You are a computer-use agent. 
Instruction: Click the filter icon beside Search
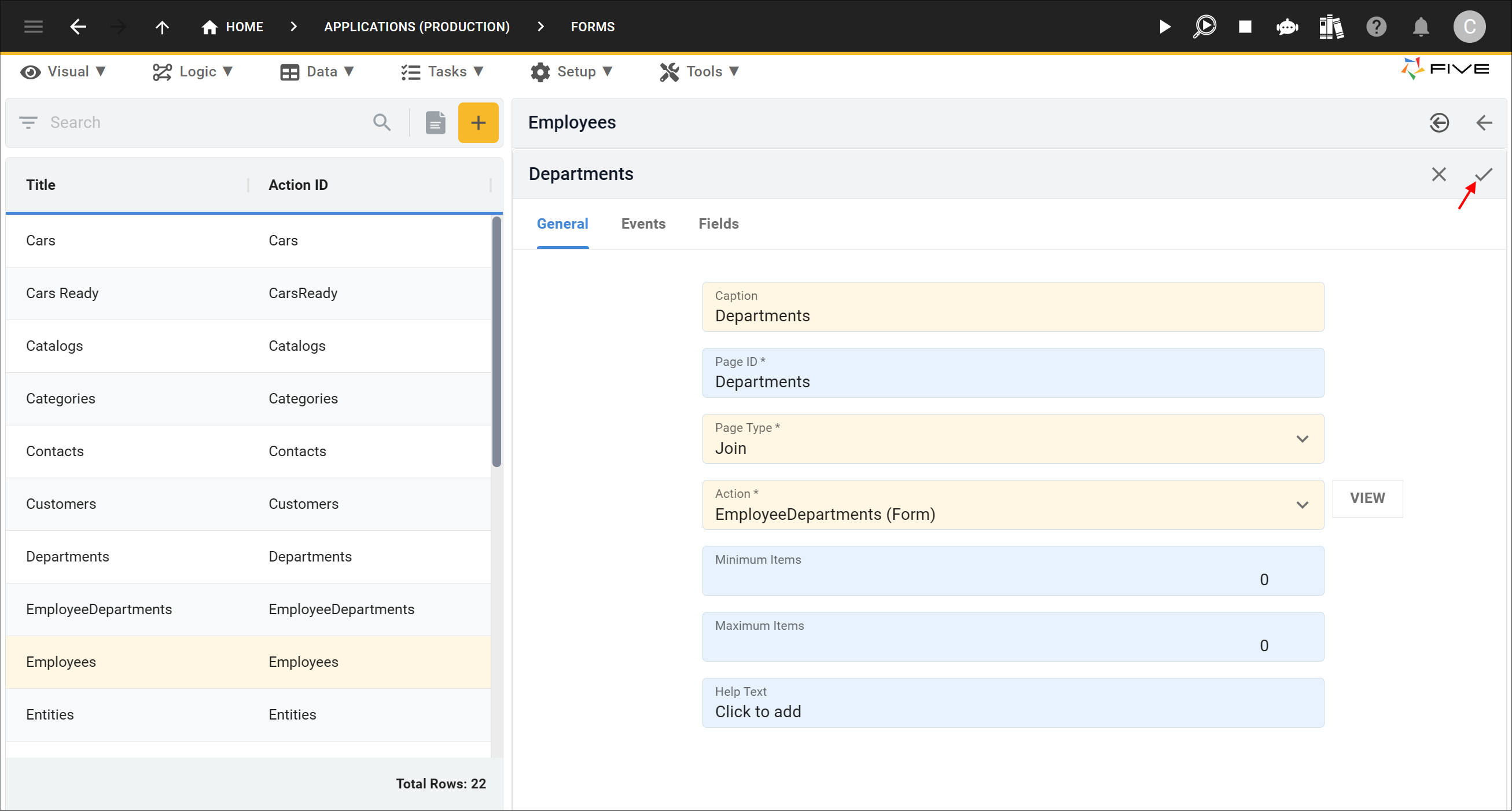[x=28, y=122]
